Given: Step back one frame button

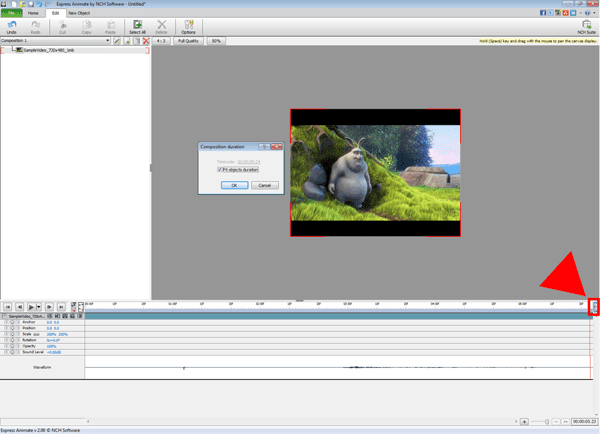Looking at the screenshot, I should coord(20,307).
